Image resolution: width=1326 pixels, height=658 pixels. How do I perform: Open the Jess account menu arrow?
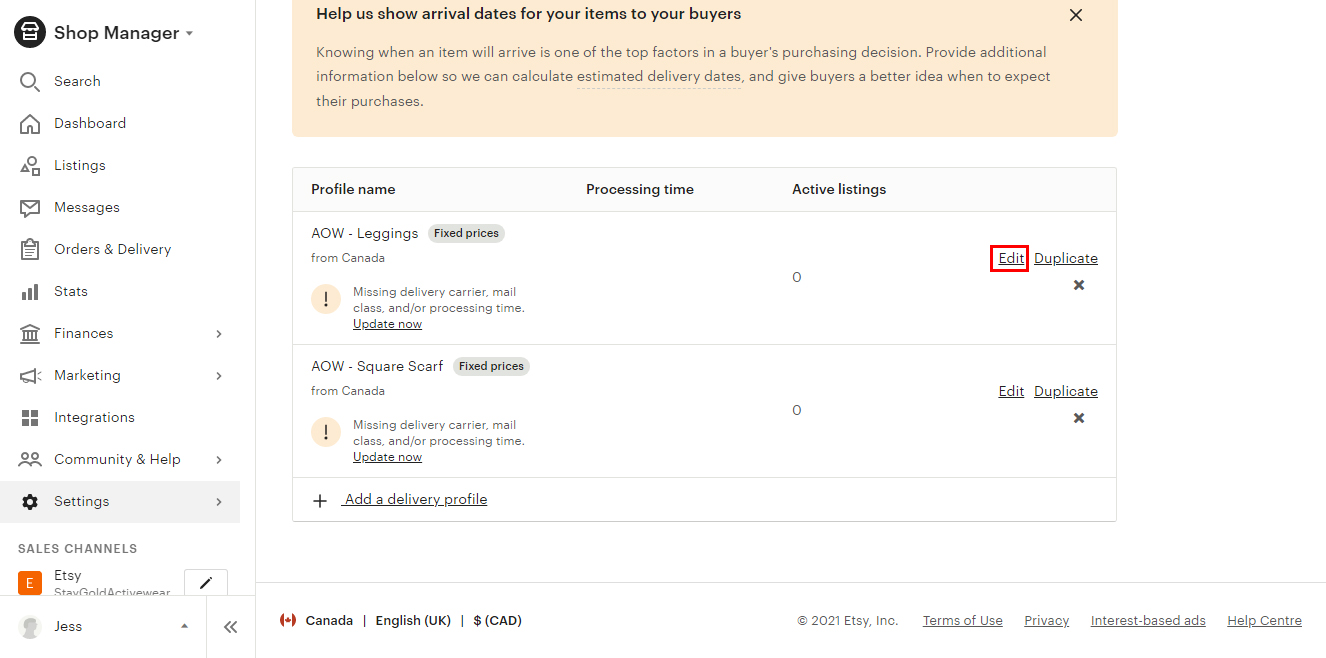tap(184, 627)
